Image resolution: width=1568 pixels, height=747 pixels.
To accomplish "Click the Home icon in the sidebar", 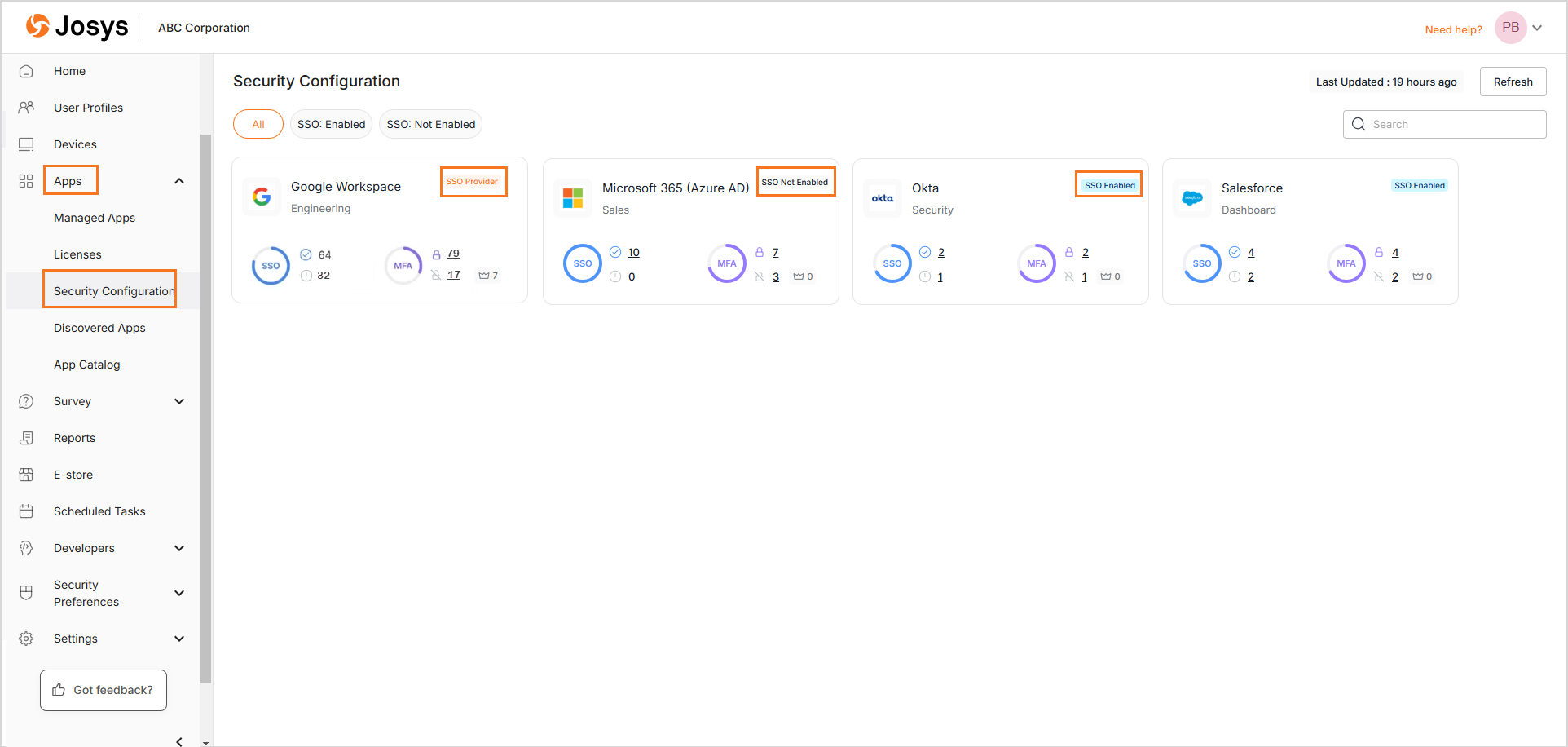I will pyautogui.click(x=26, y=71).
